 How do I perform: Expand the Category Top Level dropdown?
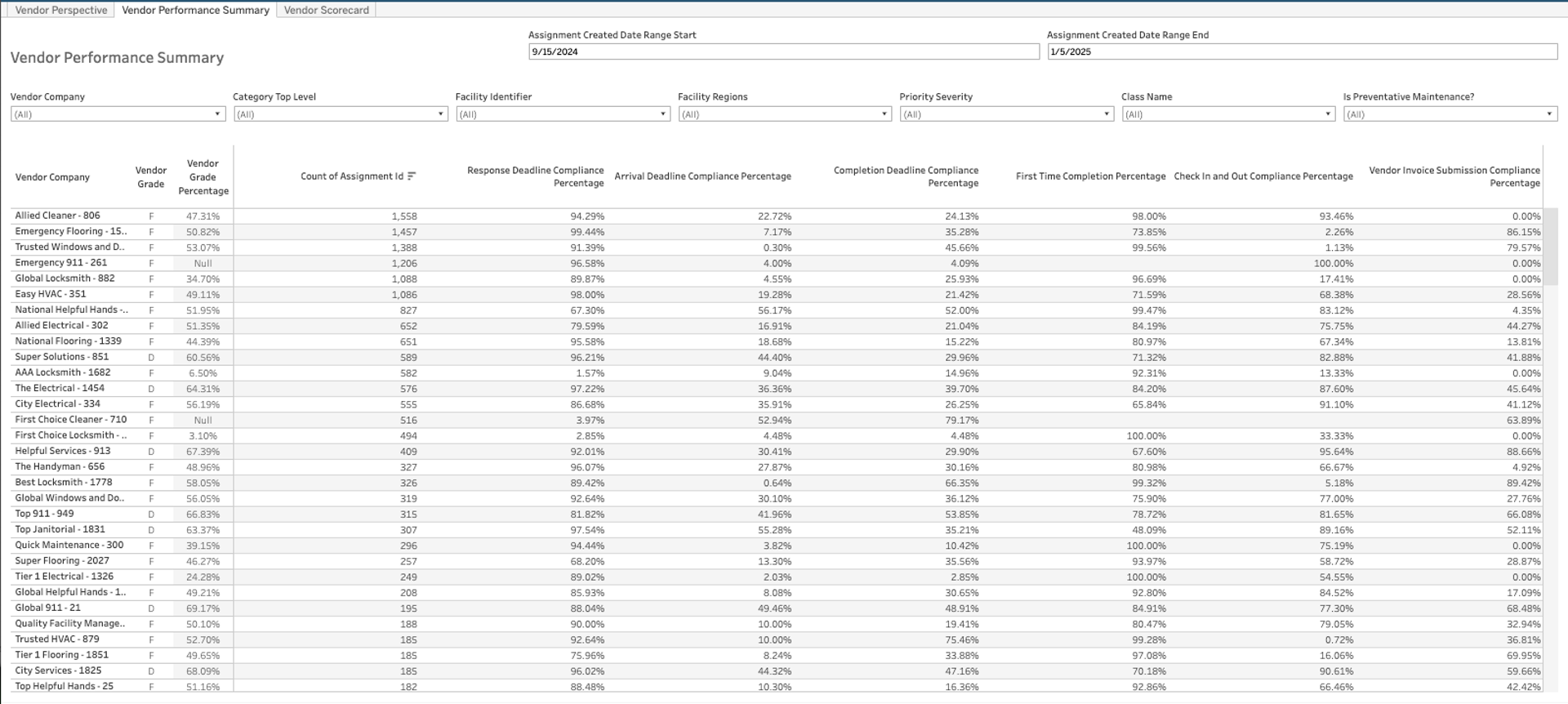point(340,114)
